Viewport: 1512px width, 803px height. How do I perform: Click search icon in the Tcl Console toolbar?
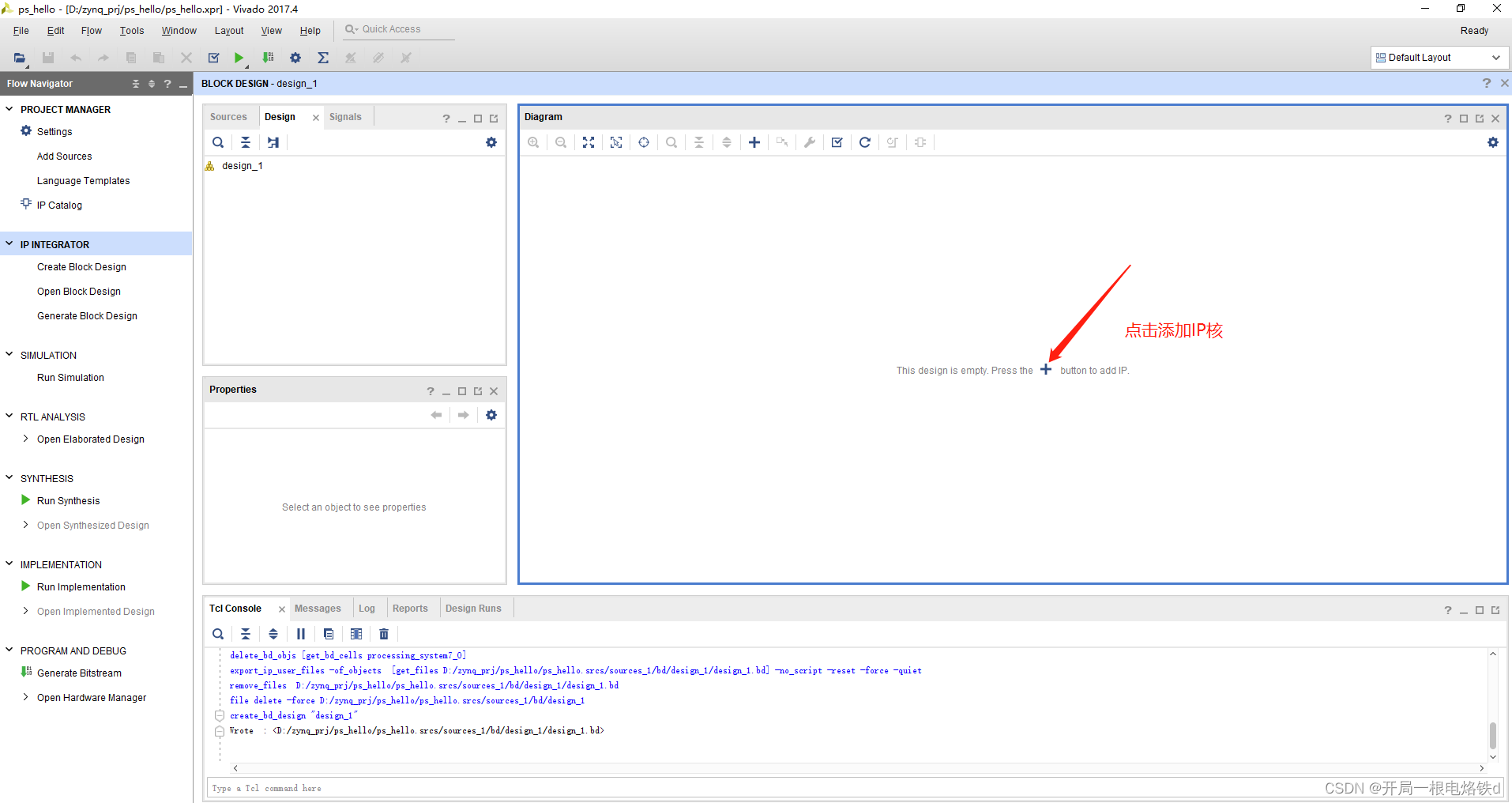click(218, 634)
